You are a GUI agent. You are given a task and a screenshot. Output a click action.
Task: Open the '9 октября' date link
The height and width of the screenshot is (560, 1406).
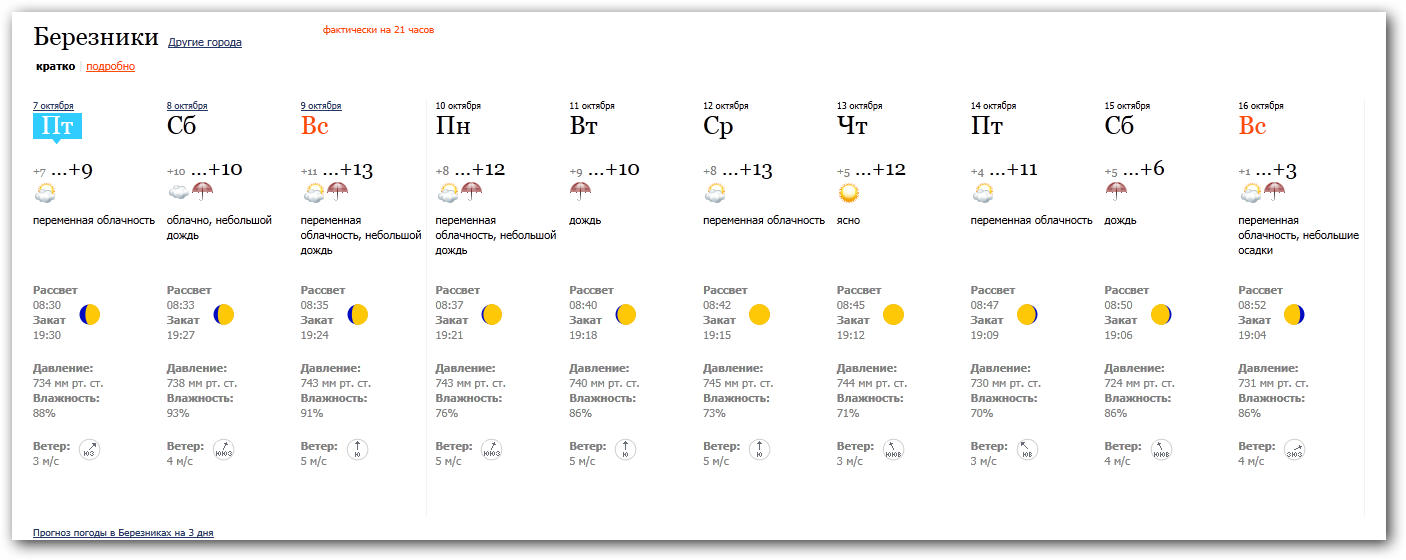321,106
